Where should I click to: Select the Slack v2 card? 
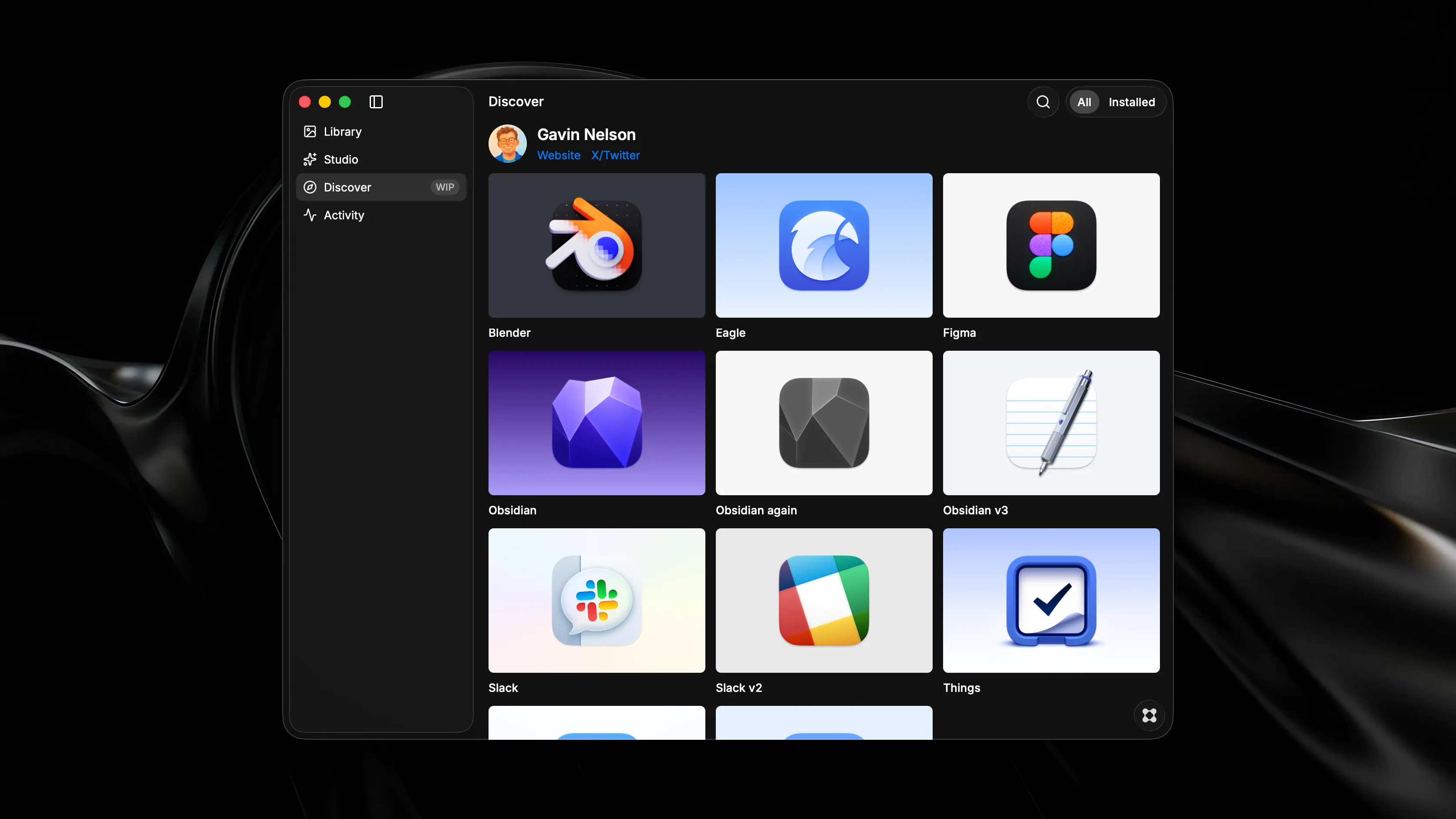click(x=823, y=601)
